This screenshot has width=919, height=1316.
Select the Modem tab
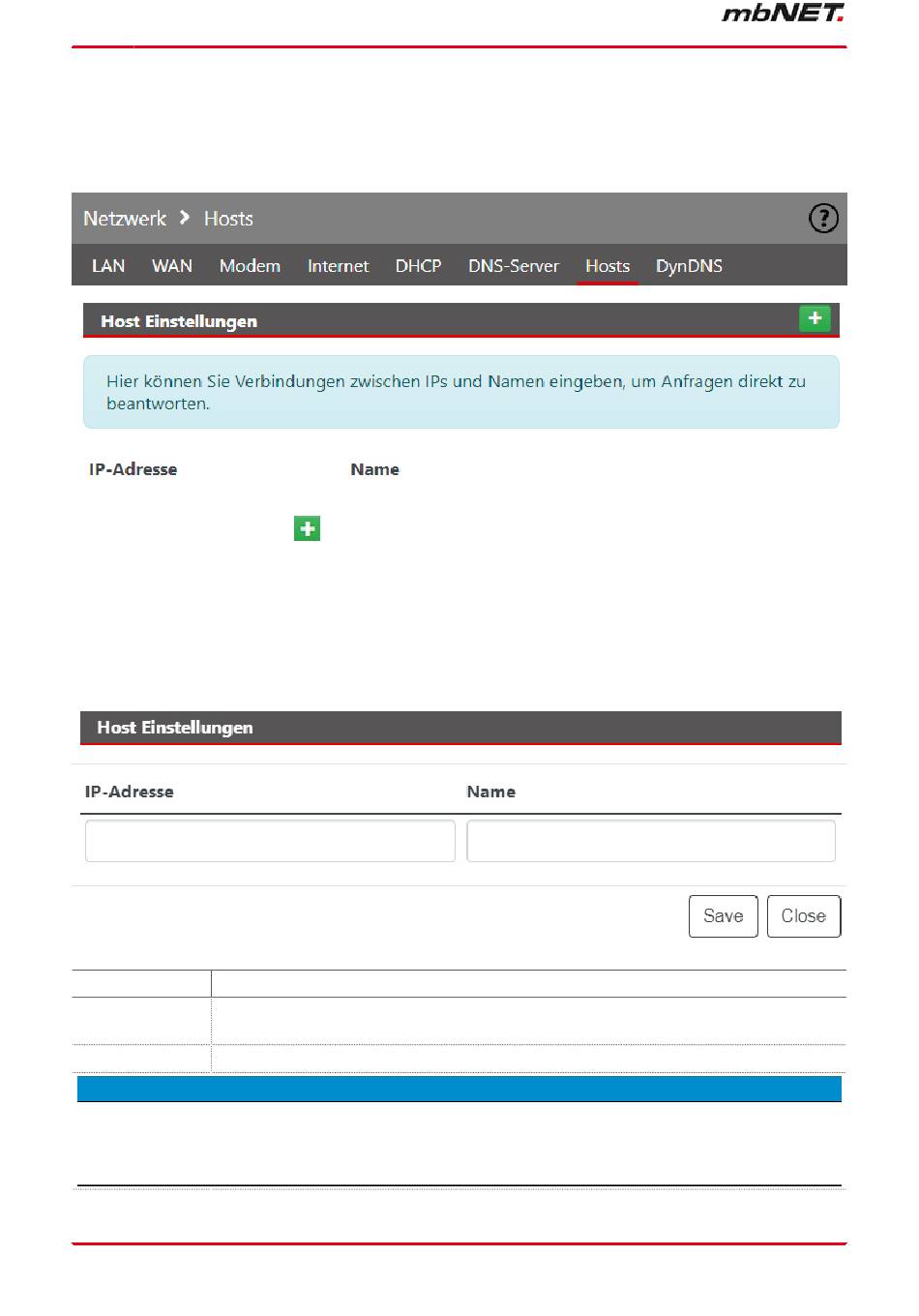(x=250, y=266)
